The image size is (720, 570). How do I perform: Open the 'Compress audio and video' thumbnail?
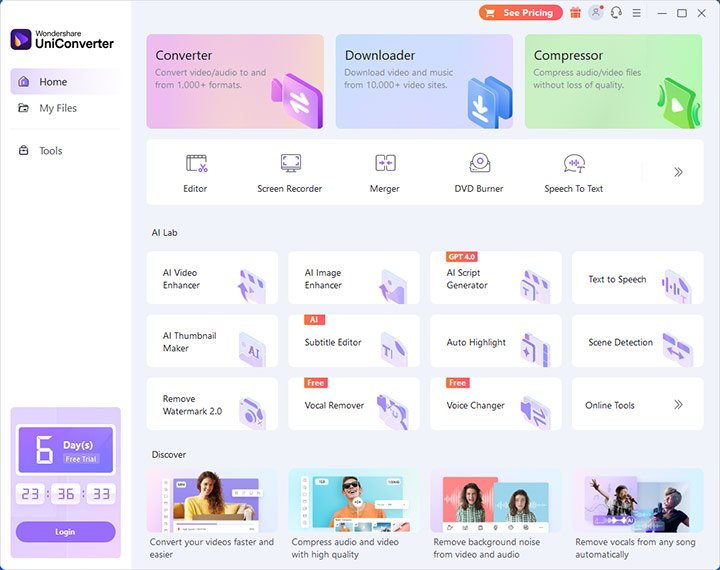pyautogui.click(x=354, y=501)
